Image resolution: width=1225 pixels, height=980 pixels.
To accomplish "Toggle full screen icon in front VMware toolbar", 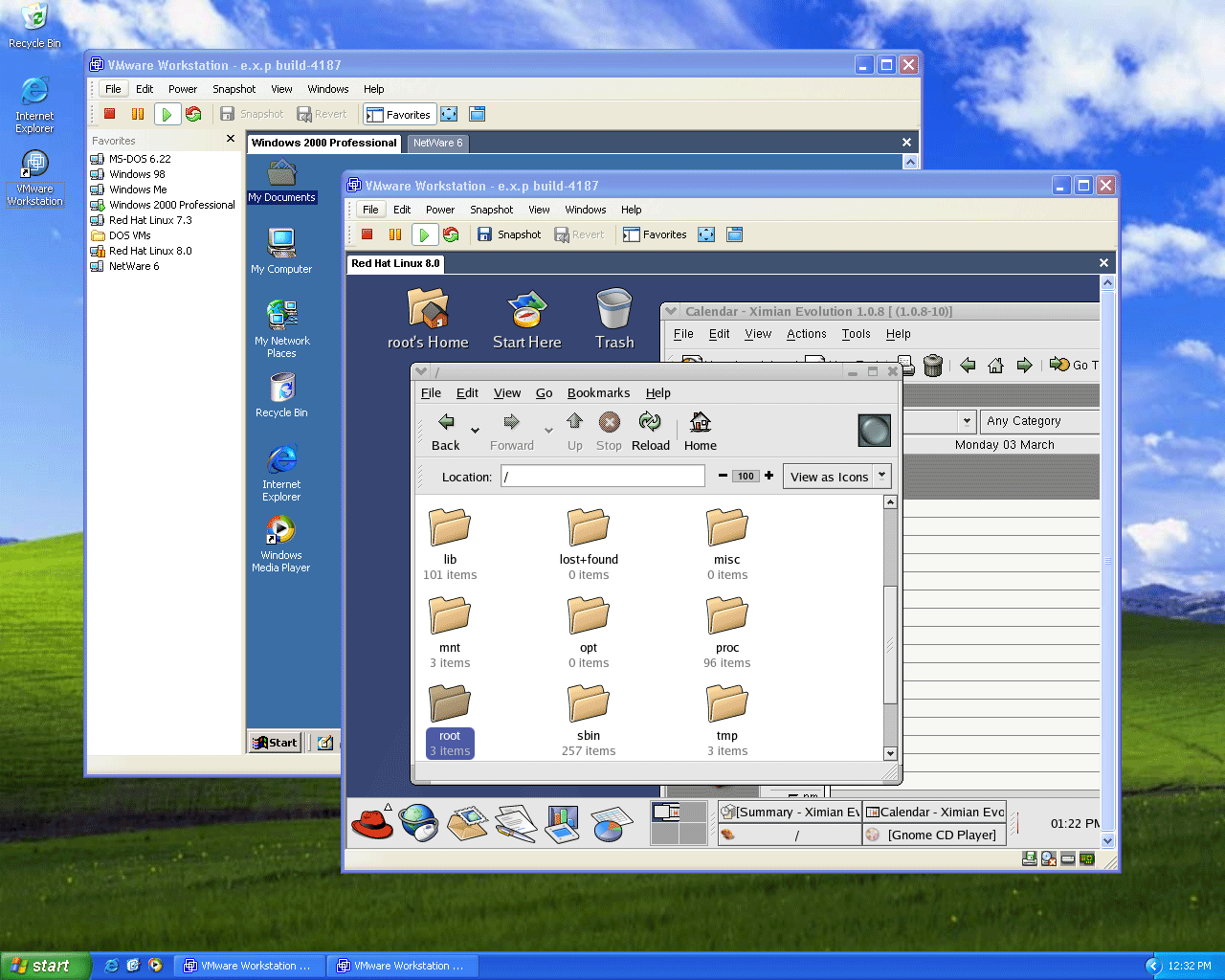I will (706, 234).
